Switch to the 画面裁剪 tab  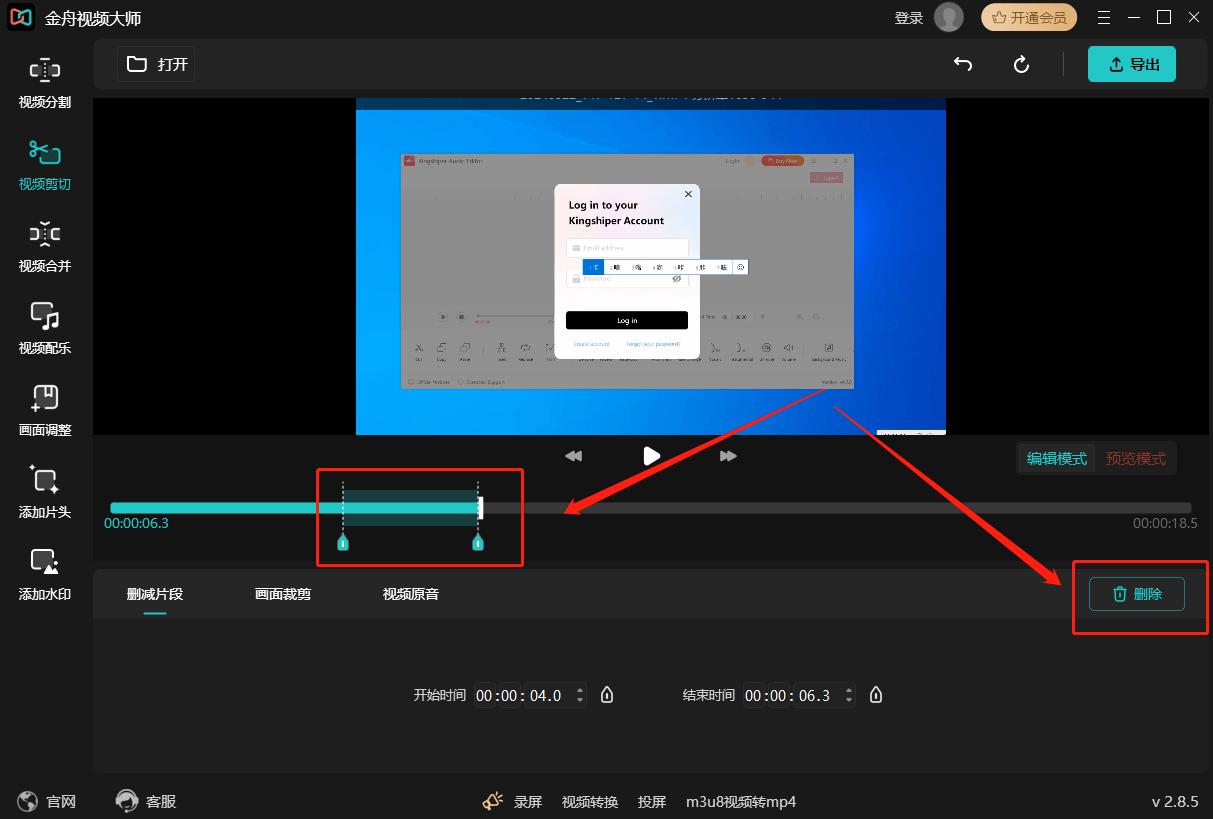tap(283, 594)
